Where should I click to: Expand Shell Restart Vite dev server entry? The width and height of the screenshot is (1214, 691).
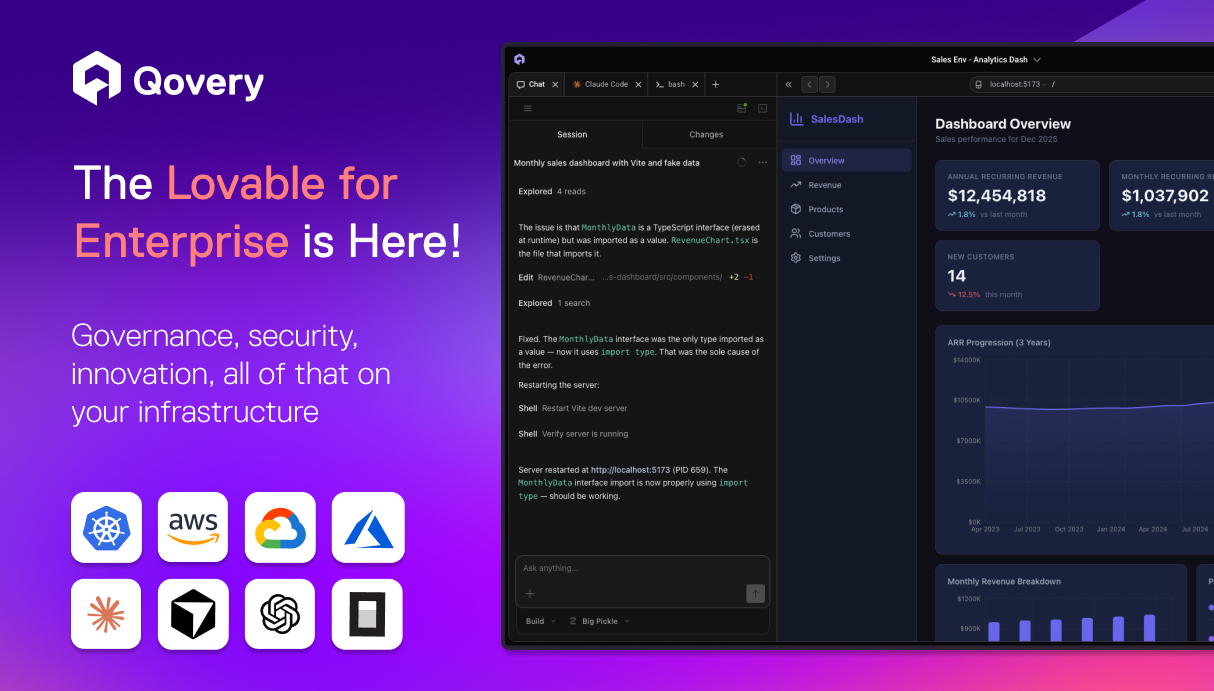[573, 408]
